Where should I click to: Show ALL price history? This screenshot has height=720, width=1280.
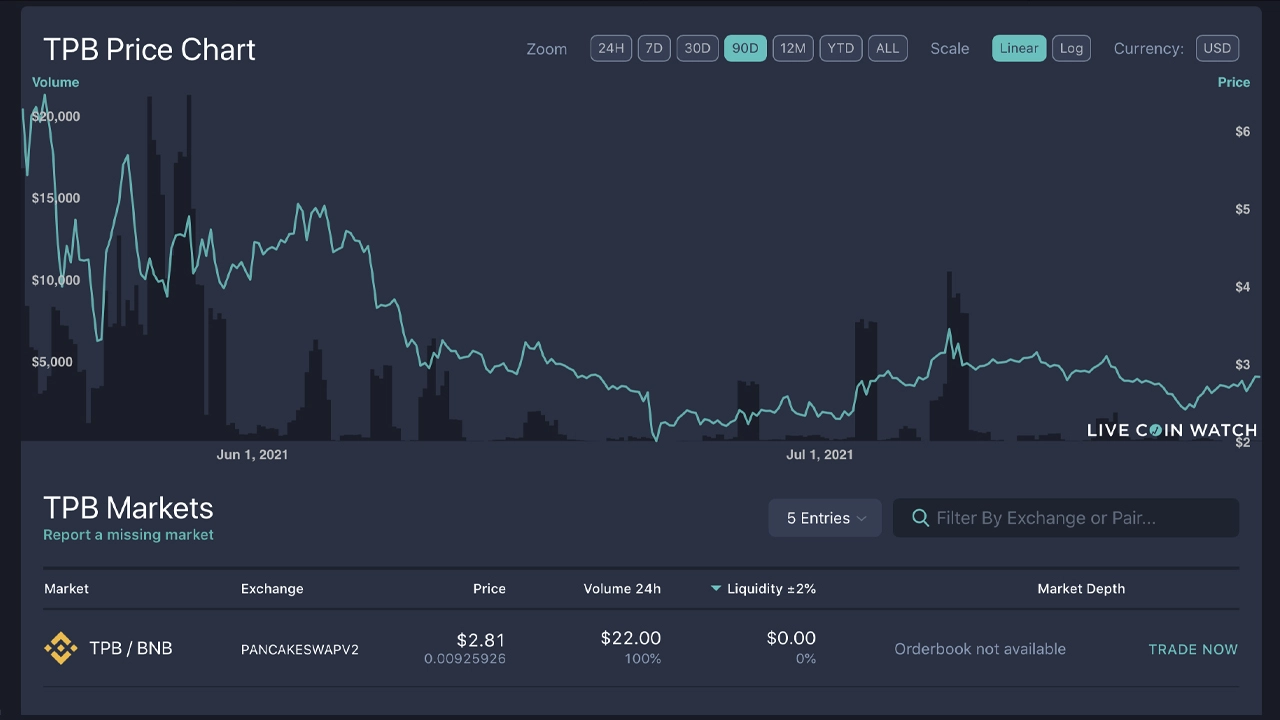(888, 48)
